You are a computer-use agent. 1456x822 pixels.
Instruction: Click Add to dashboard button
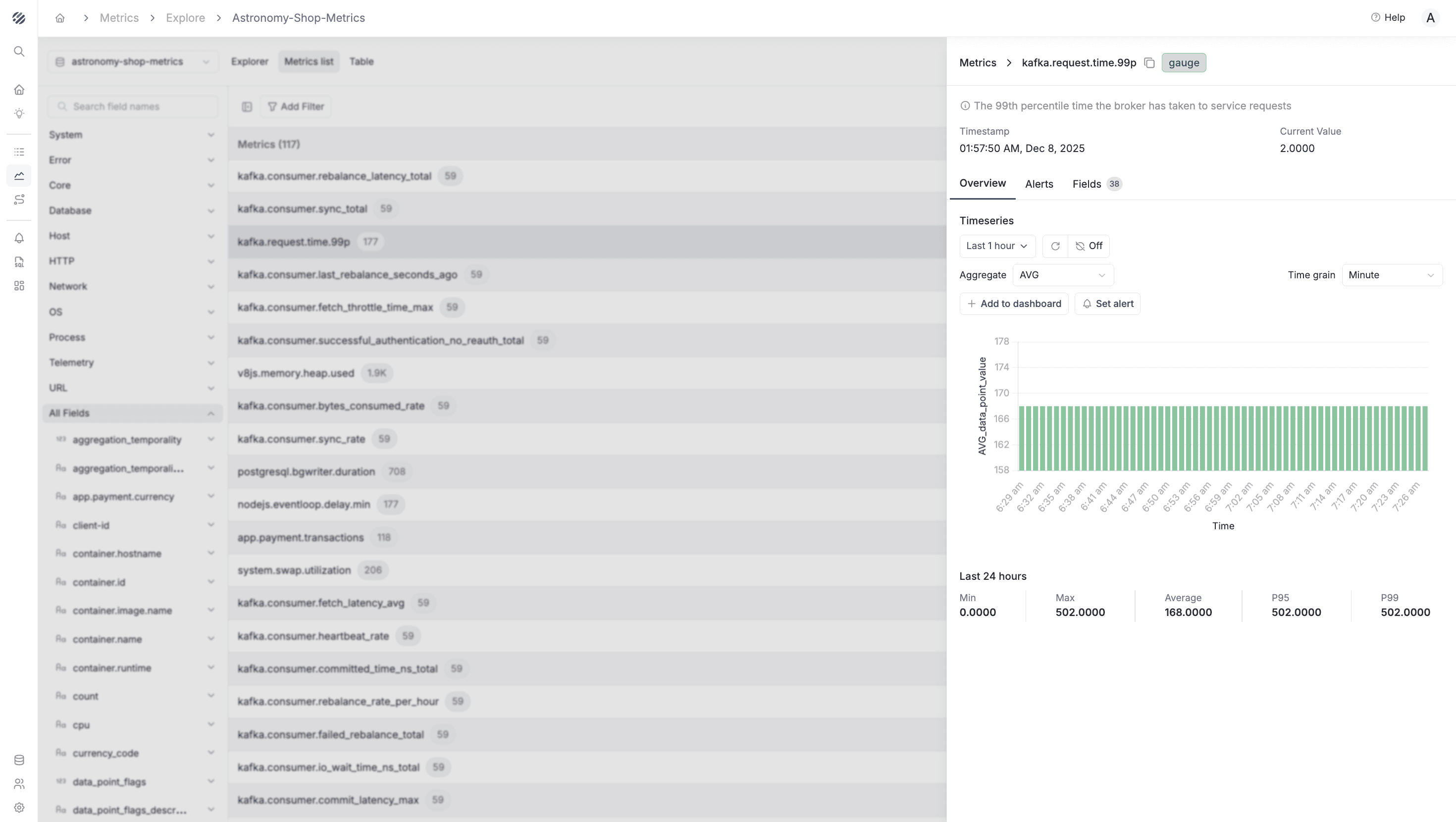pos(1014,304)
